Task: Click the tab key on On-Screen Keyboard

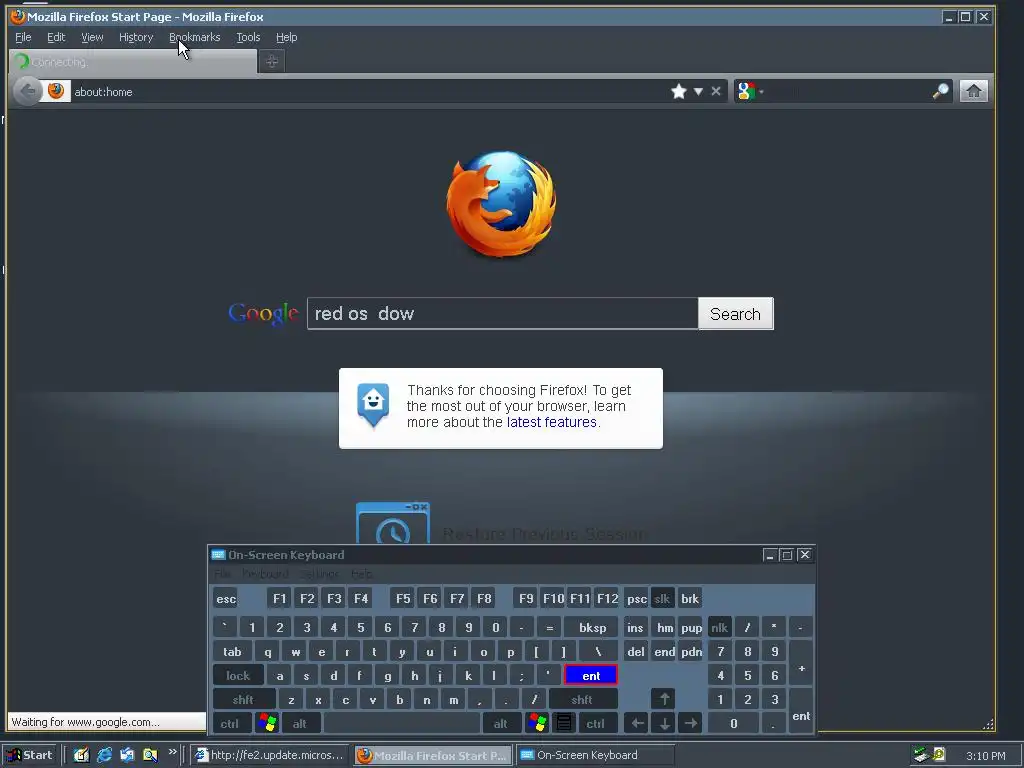Action: pyautogui.click(x=232, y=652)
